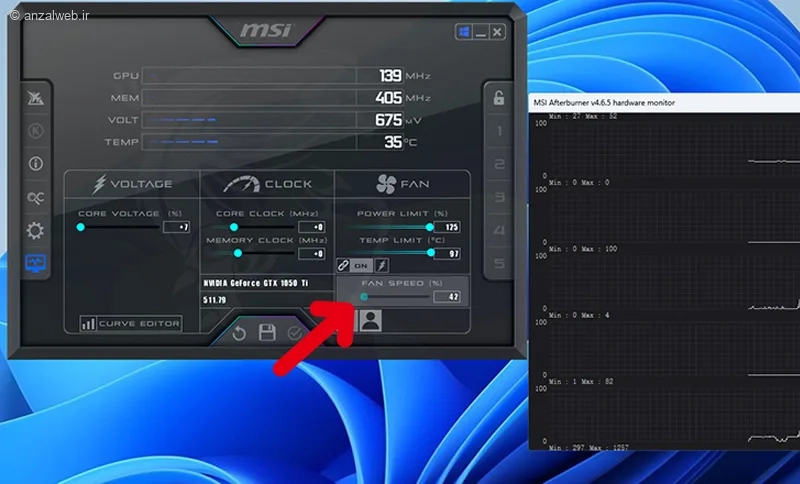Save settings with the floppy disk icon
This screenshot has width=800, height=484.
[267, 333]
